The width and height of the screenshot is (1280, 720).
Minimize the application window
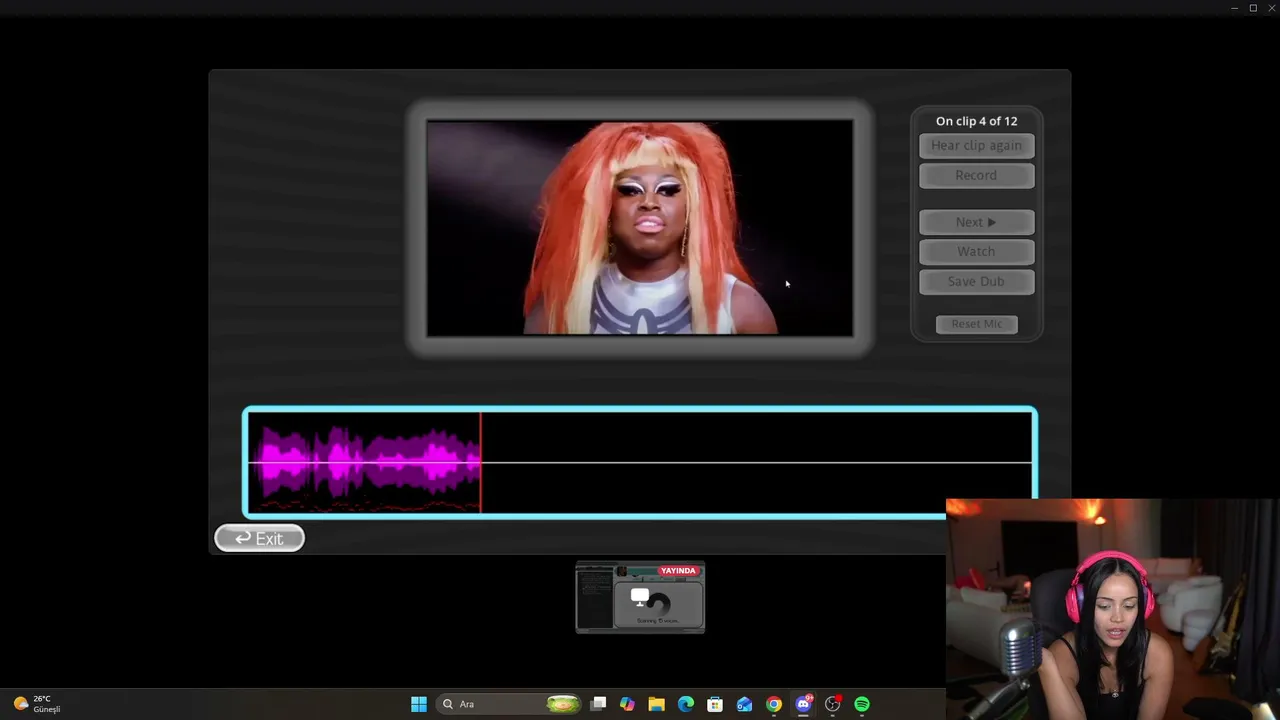coord(1235,8)
